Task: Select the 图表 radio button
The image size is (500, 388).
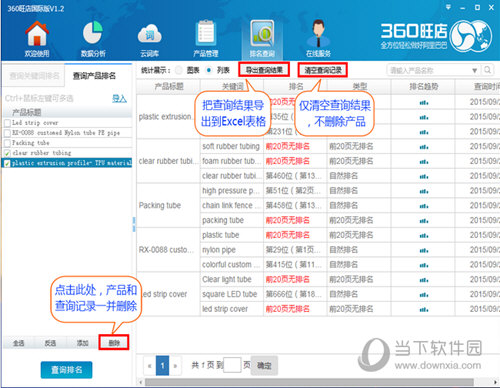Action: [x=179, y=70]
